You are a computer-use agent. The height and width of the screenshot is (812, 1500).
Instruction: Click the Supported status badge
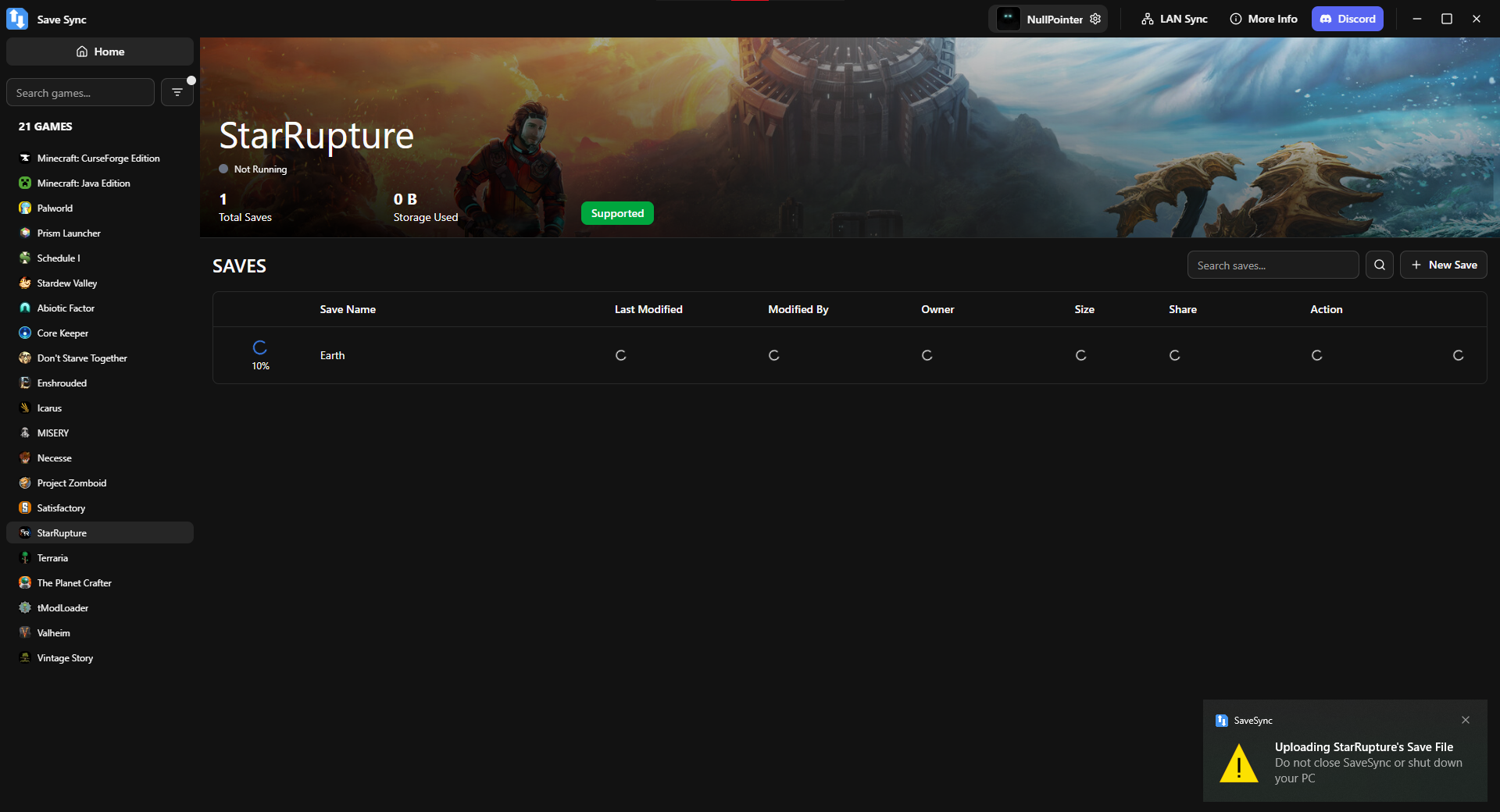coord(617,213)
